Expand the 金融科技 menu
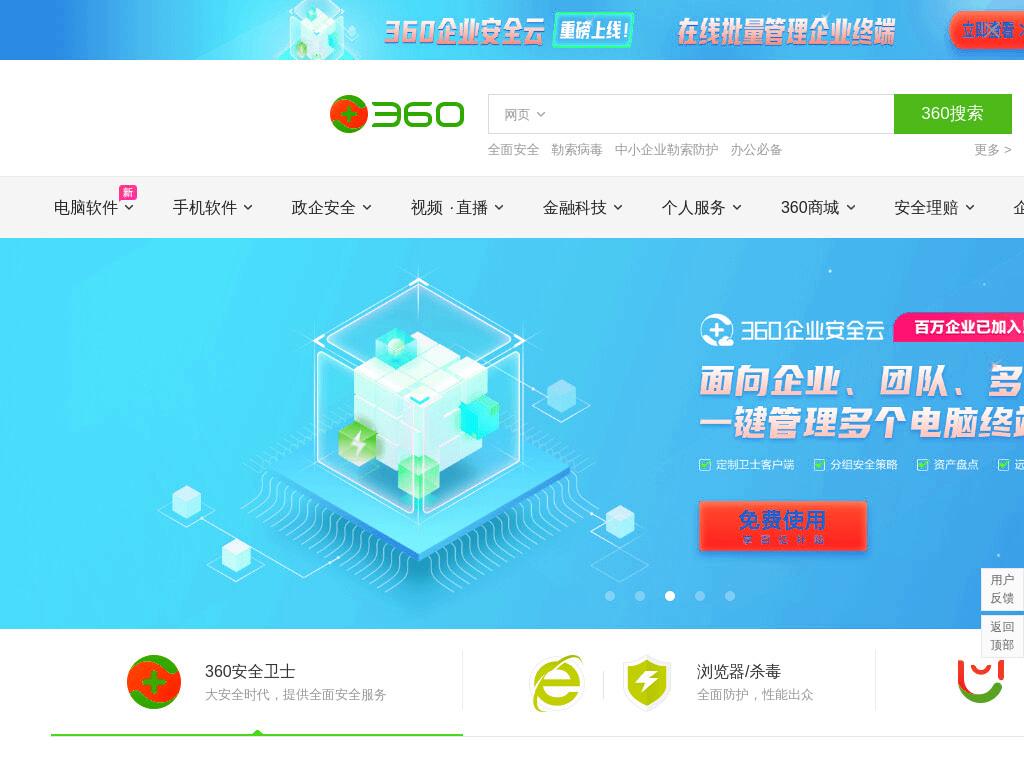The image size is (1024, 768). click(583, 208)
